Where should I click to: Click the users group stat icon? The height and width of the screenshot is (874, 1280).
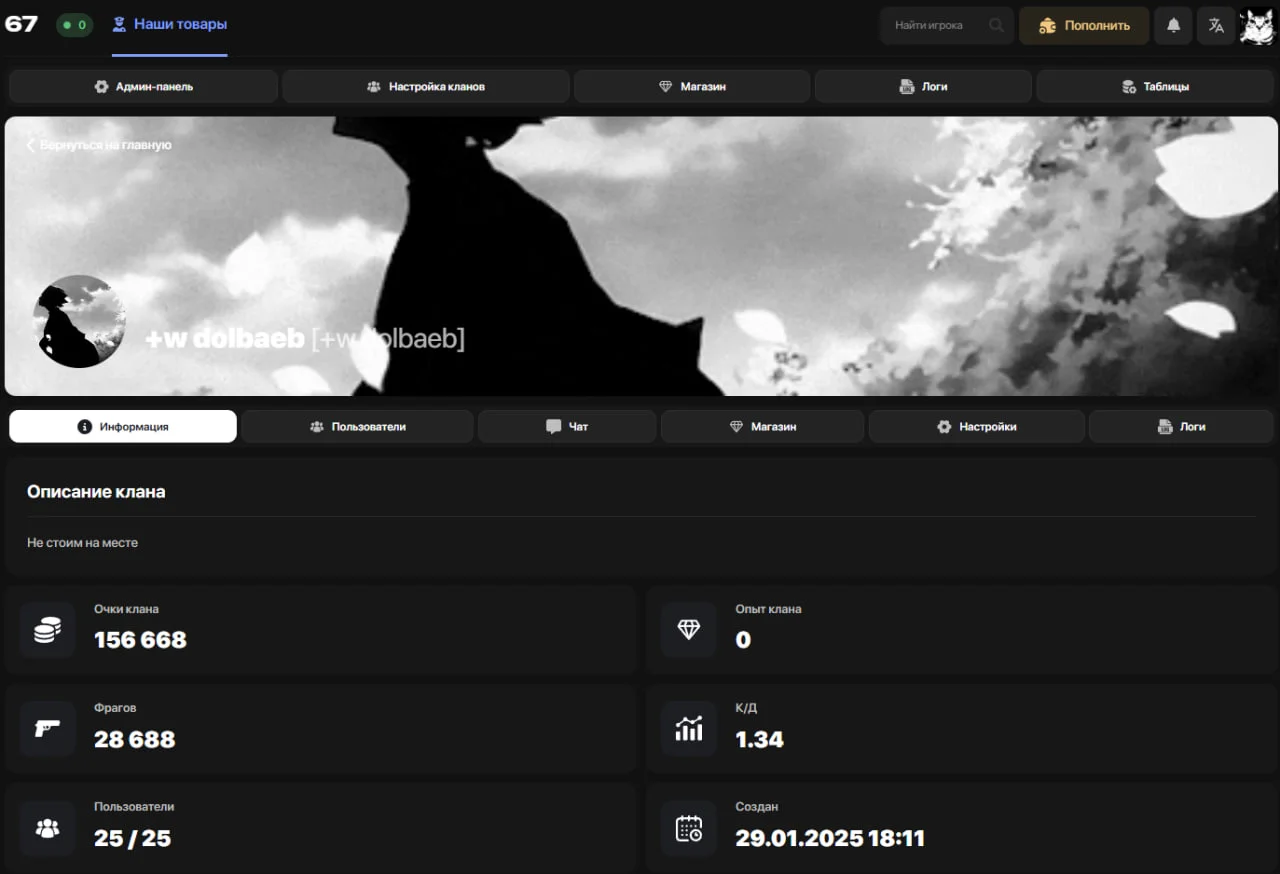click(47, 828)
